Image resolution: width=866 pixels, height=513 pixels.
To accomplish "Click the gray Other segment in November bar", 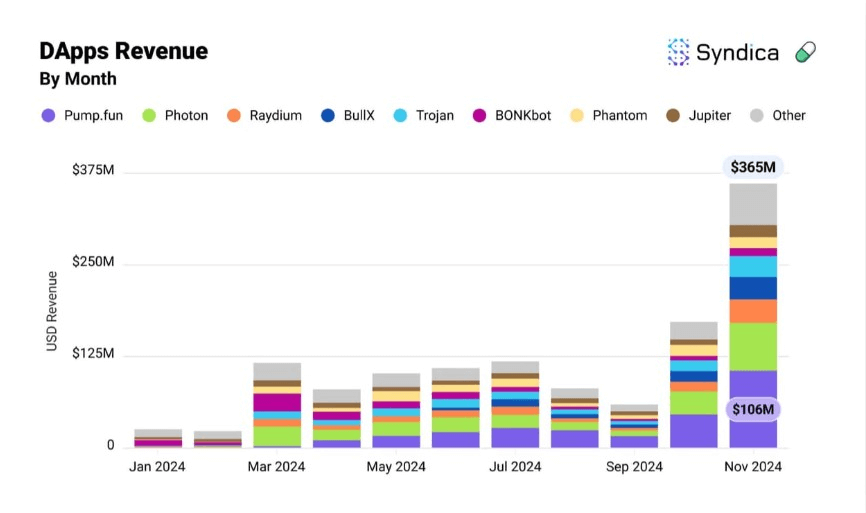I will click(x=753, y=204).
